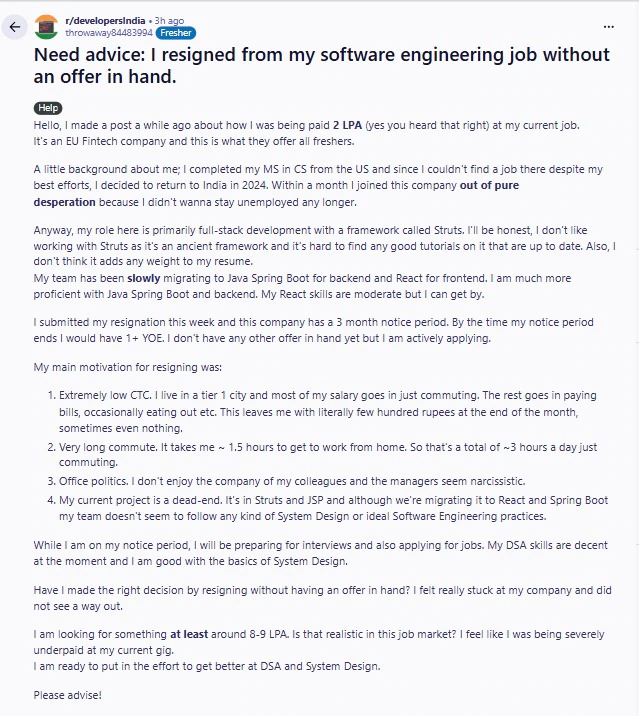This screenshot has height=716, width=639.
Task: Click the paragraph starting 'Anyway, my role'
Action: (x=320, y=237)
